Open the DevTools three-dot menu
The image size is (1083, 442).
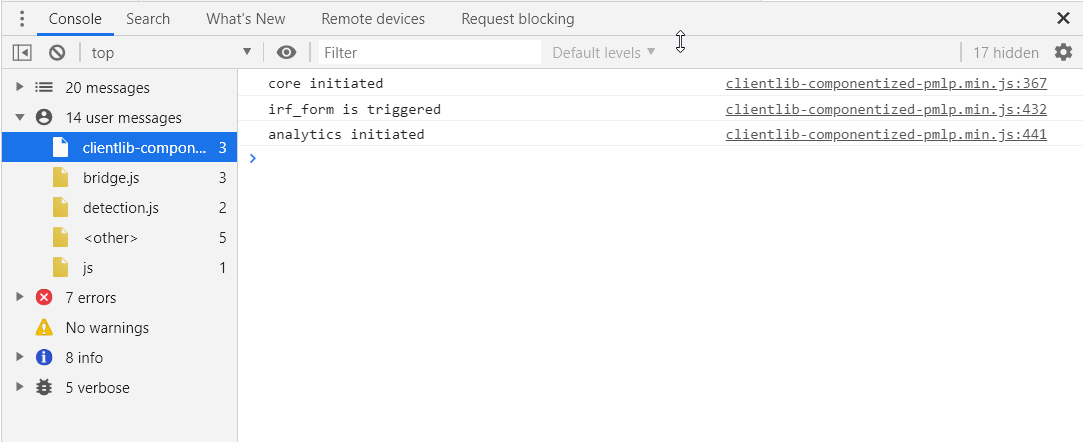[21, 19]
